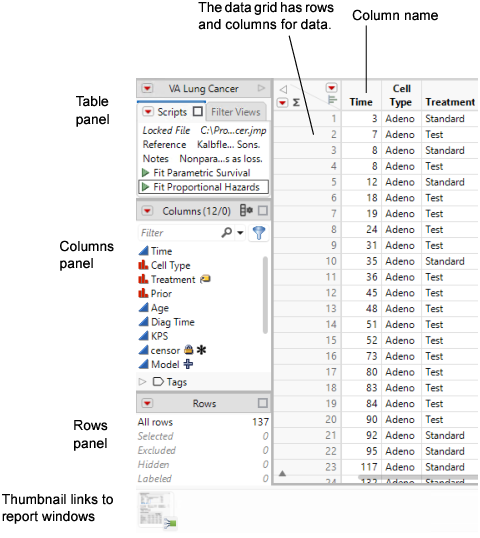Select the Locked File table variable
This screenshot has height=538, width=480.
[204, 130]
